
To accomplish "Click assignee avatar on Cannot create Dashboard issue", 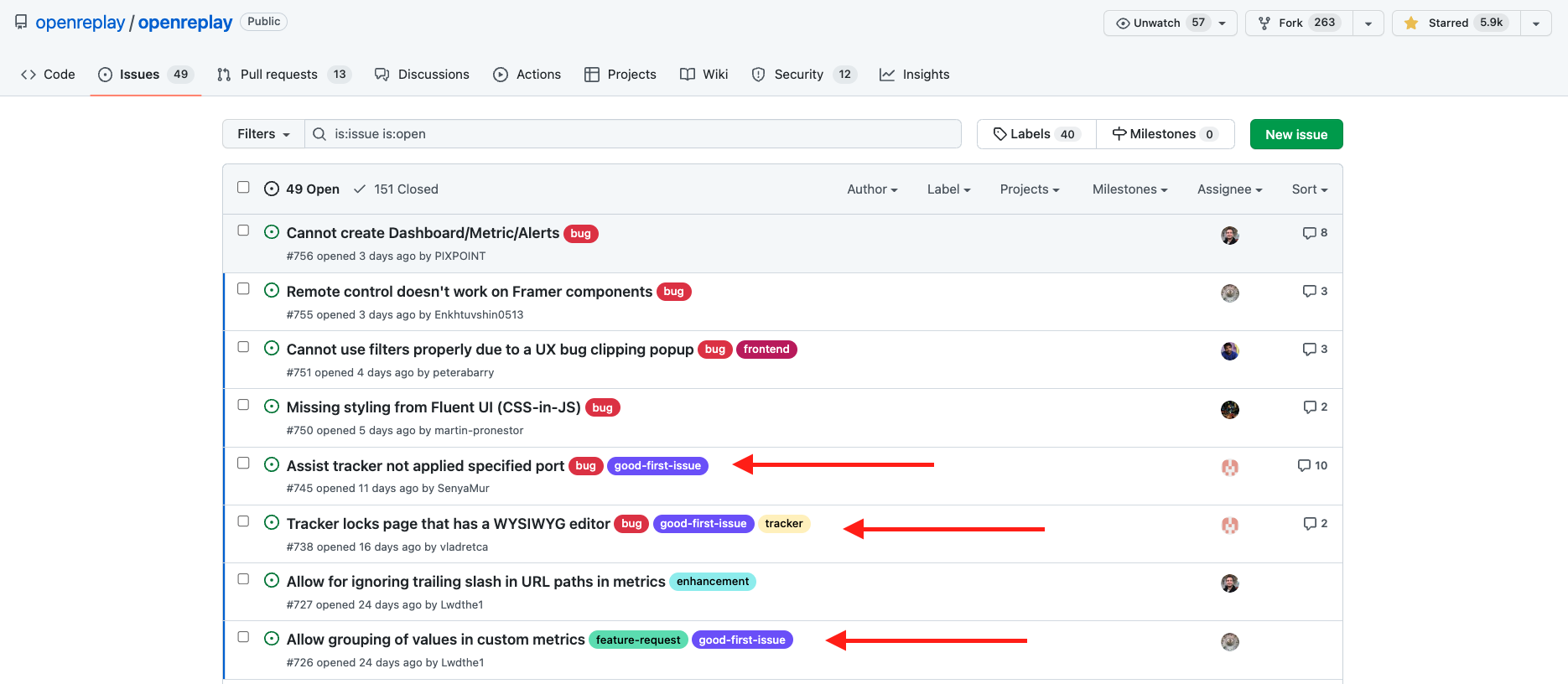I will click(1230, 236).
